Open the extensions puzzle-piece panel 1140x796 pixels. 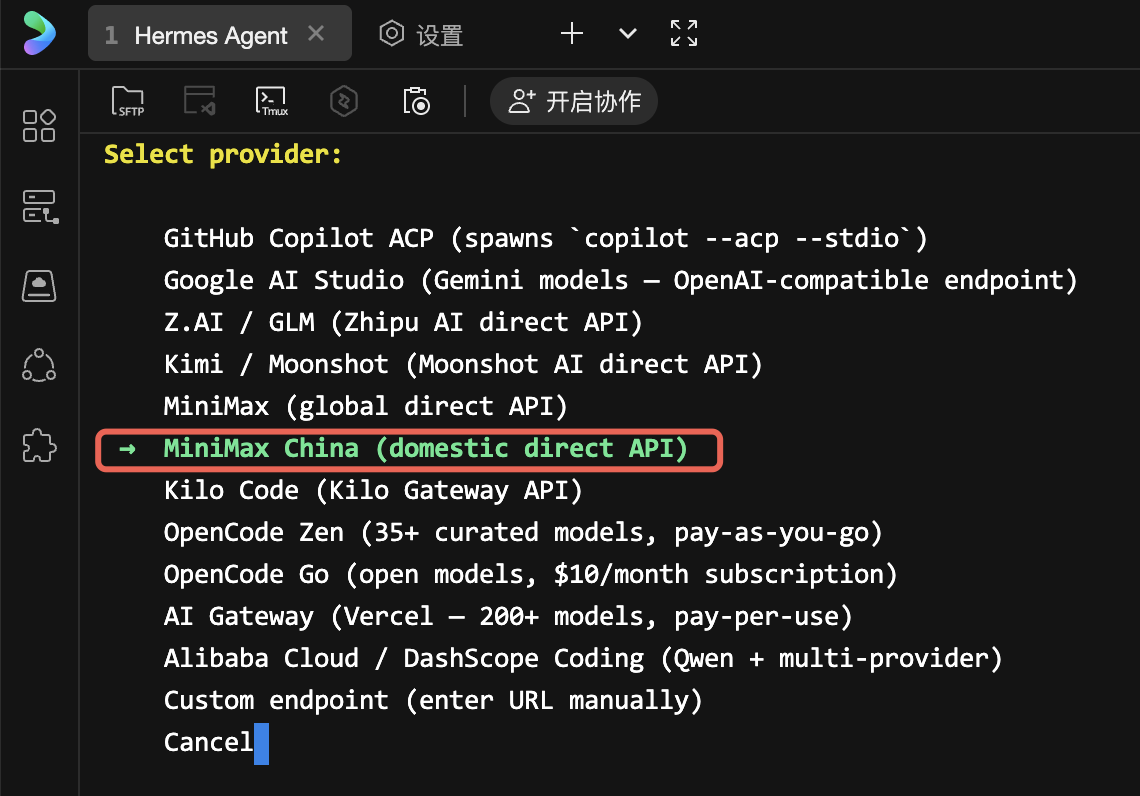pyautogui.click(x=39, y=445)
